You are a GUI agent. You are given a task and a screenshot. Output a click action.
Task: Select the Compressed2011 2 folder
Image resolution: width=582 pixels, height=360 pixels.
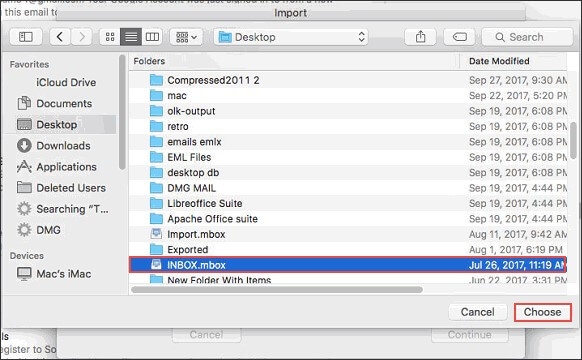[348, 80]
